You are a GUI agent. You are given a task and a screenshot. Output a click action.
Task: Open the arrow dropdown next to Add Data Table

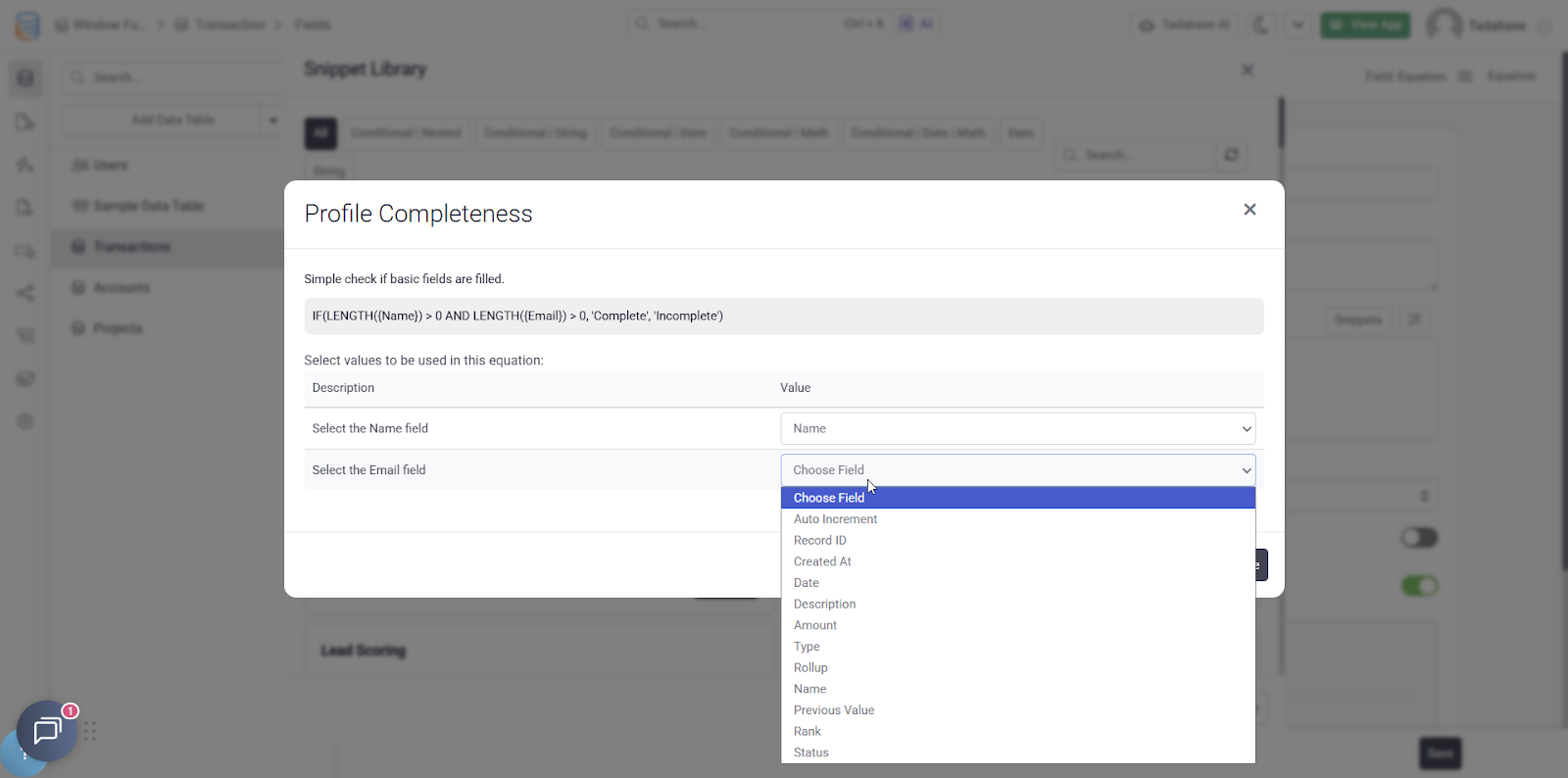coord(273,121)
